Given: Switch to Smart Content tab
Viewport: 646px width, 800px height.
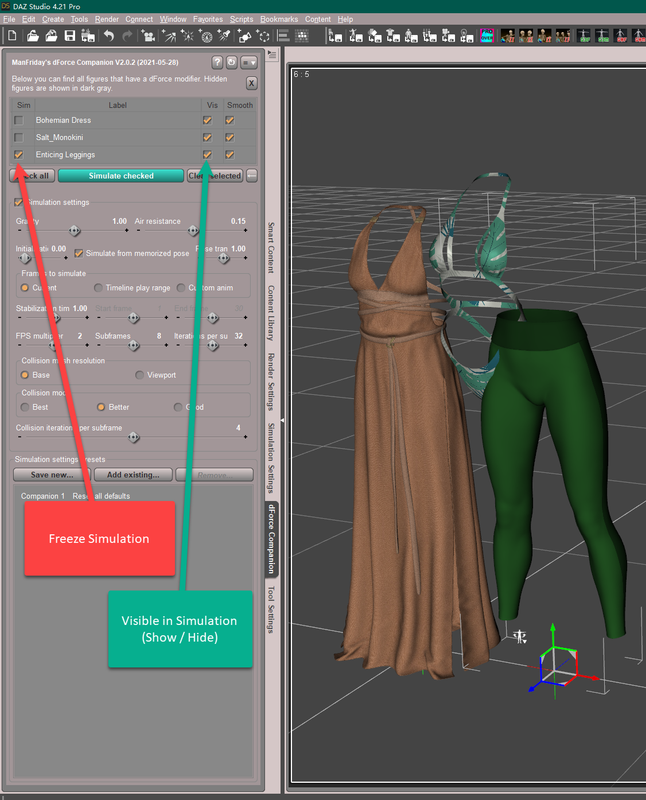Looking at the screenshot, I should [x=271, y=248].
